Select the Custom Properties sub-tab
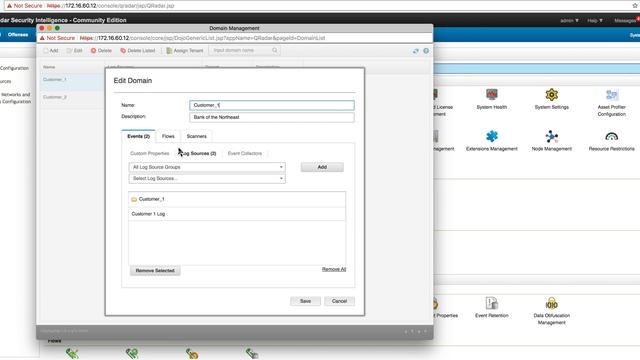Screen dimensions: 640x360 tap(149, 153)
